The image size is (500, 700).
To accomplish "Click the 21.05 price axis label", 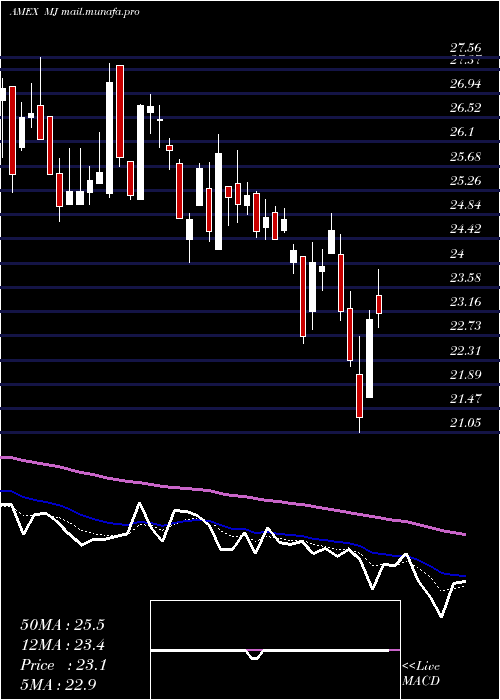I will pyautogui.click(x=466, y=423).
